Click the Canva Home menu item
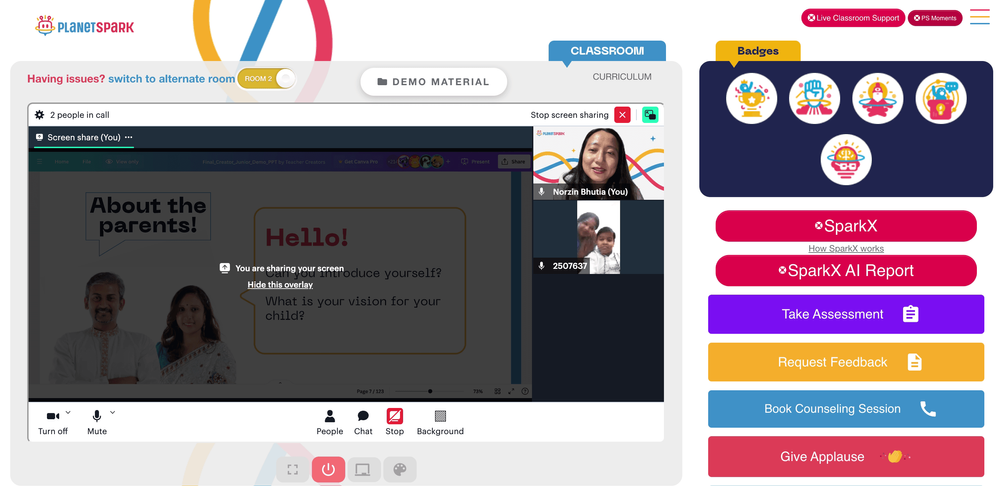The image size is (1000, 486). click(61, 162)
